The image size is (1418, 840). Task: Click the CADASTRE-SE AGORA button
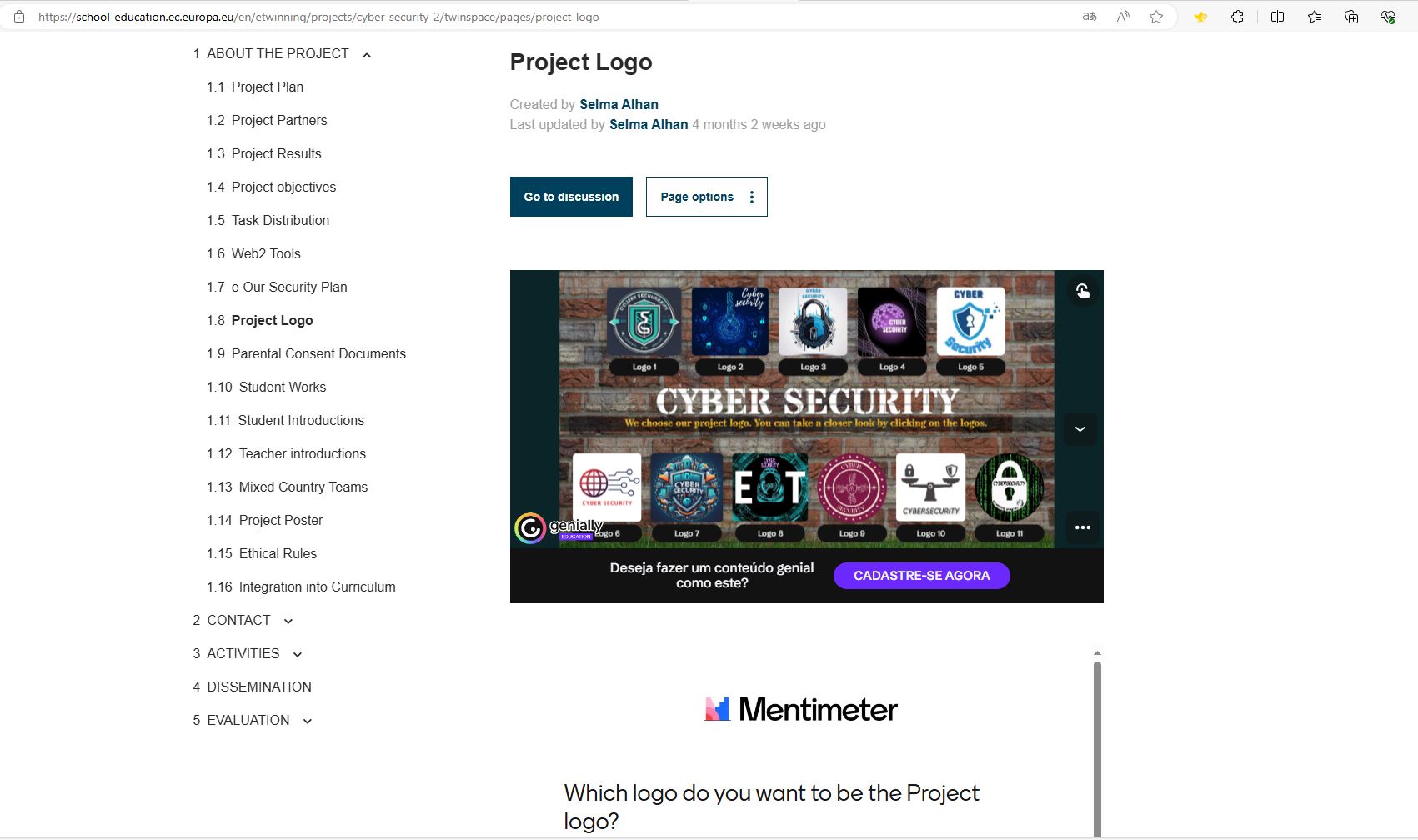coord(921,576)
